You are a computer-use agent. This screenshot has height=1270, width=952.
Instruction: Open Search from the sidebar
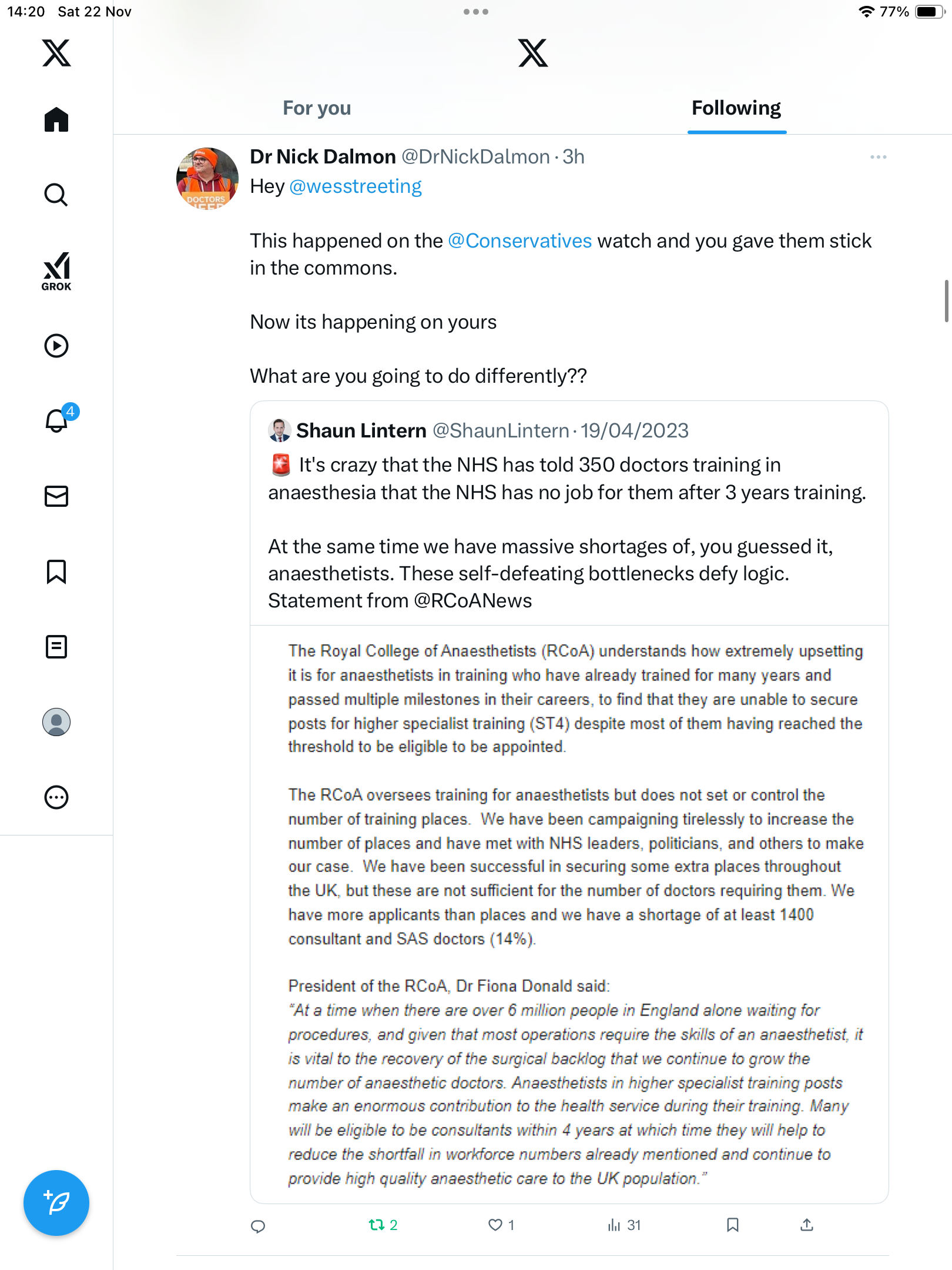click(x=56, y=195)
